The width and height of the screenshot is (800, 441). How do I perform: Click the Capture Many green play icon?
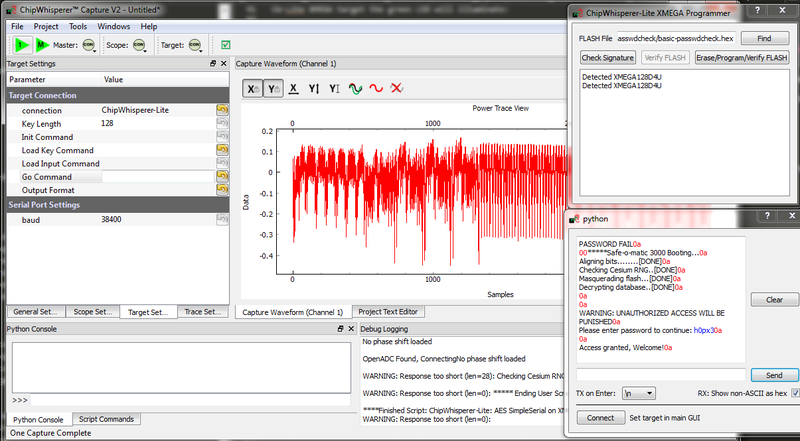pyautogui.click(x=42, y=45)
